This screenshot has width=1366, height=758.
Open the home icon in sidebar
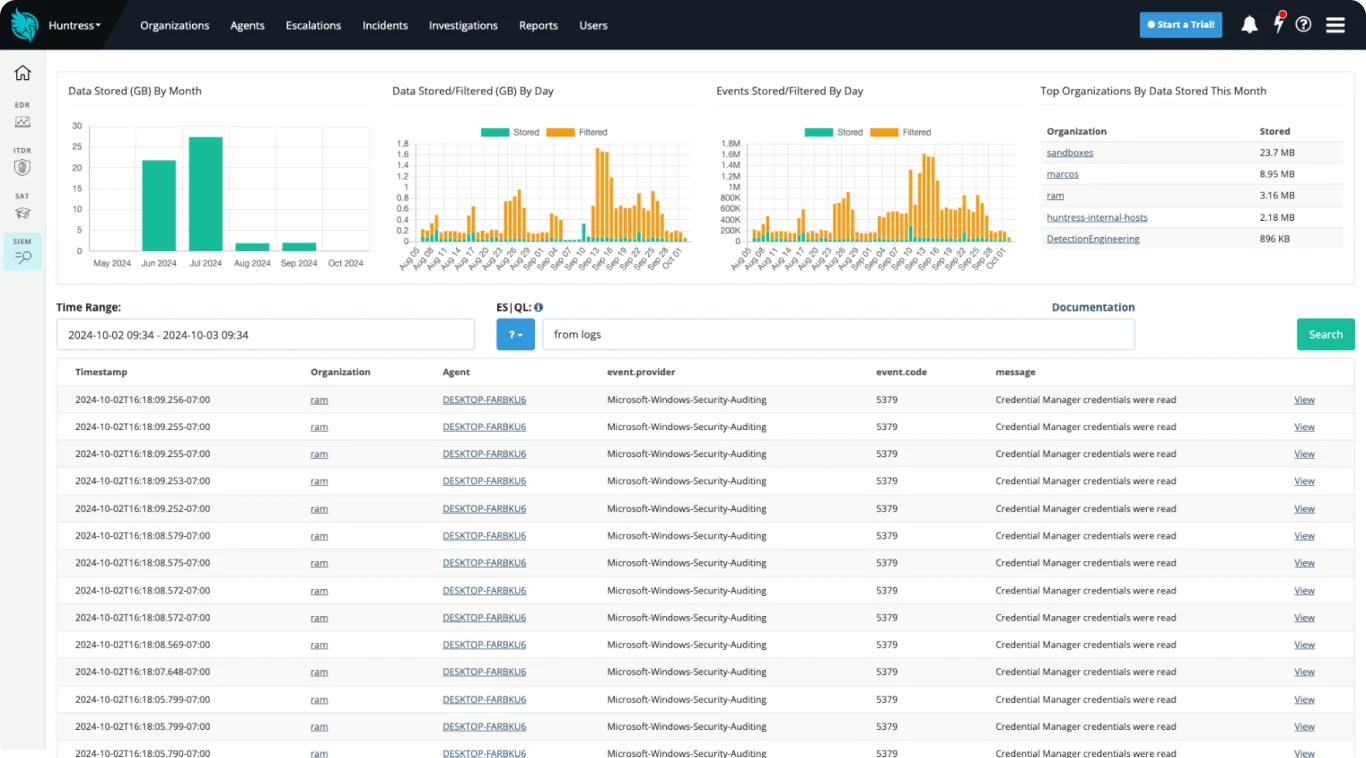tap(22, 73)
